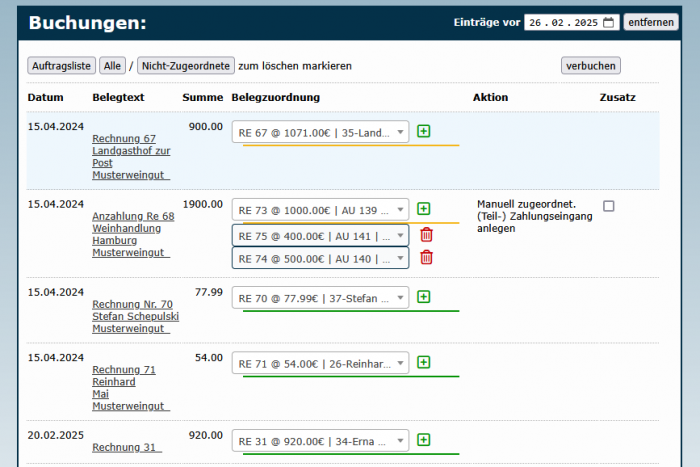
Task: Delete the RE 75 assignment via trash icon
Action: click(427, 235)
